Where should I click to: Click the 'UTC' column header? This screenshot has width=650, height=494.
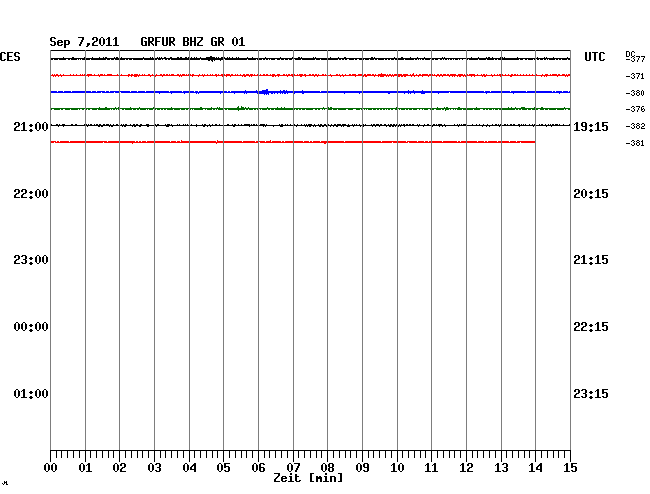click(x=594, y=57)
